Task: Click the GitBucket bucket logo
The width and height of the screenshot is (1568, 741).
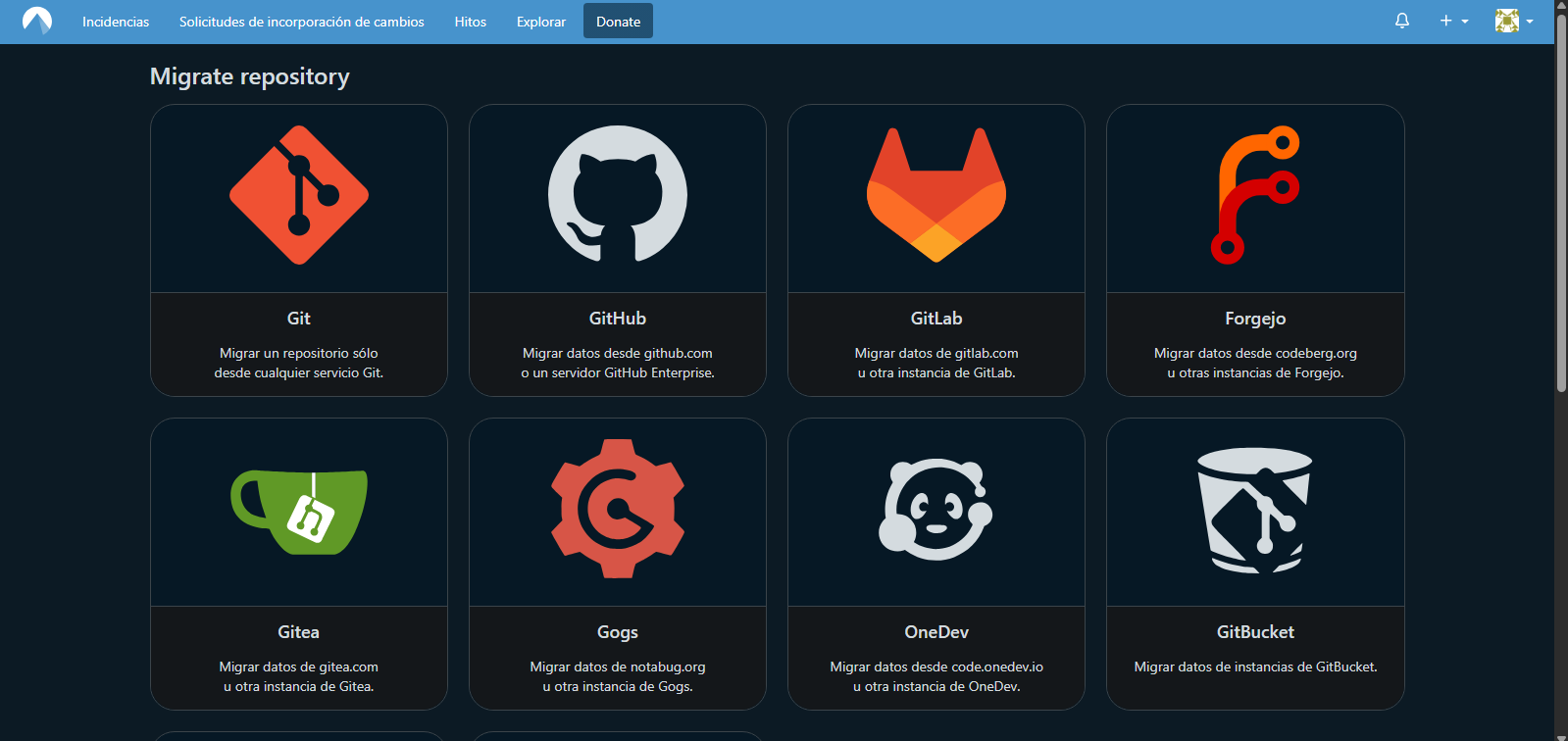Action: pyautogui.click(x=1255, y=510)
